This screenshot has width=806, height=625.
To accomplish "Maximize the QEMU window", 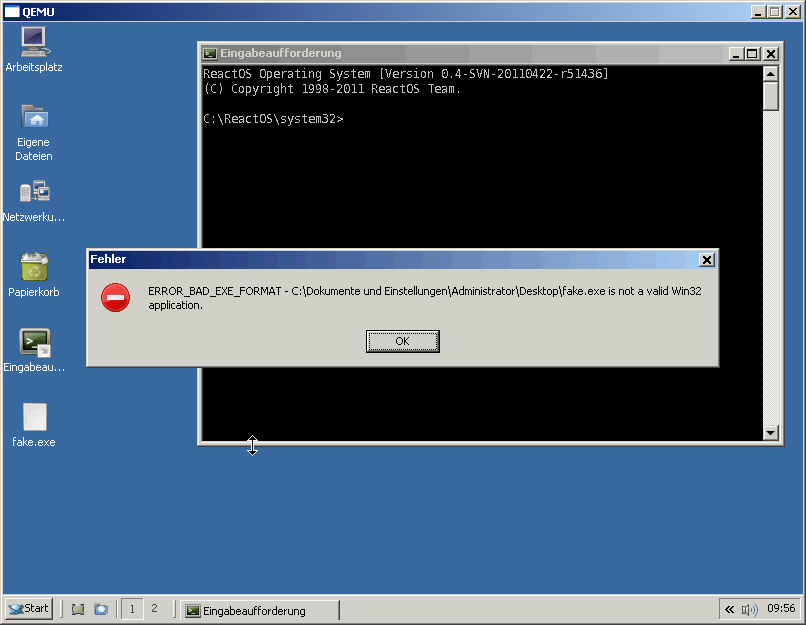I will click(775, 12).
